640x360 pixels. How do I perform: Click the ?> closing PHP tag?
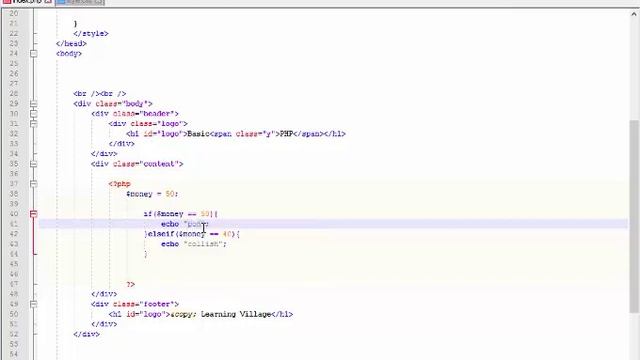[x=130, y=284]
